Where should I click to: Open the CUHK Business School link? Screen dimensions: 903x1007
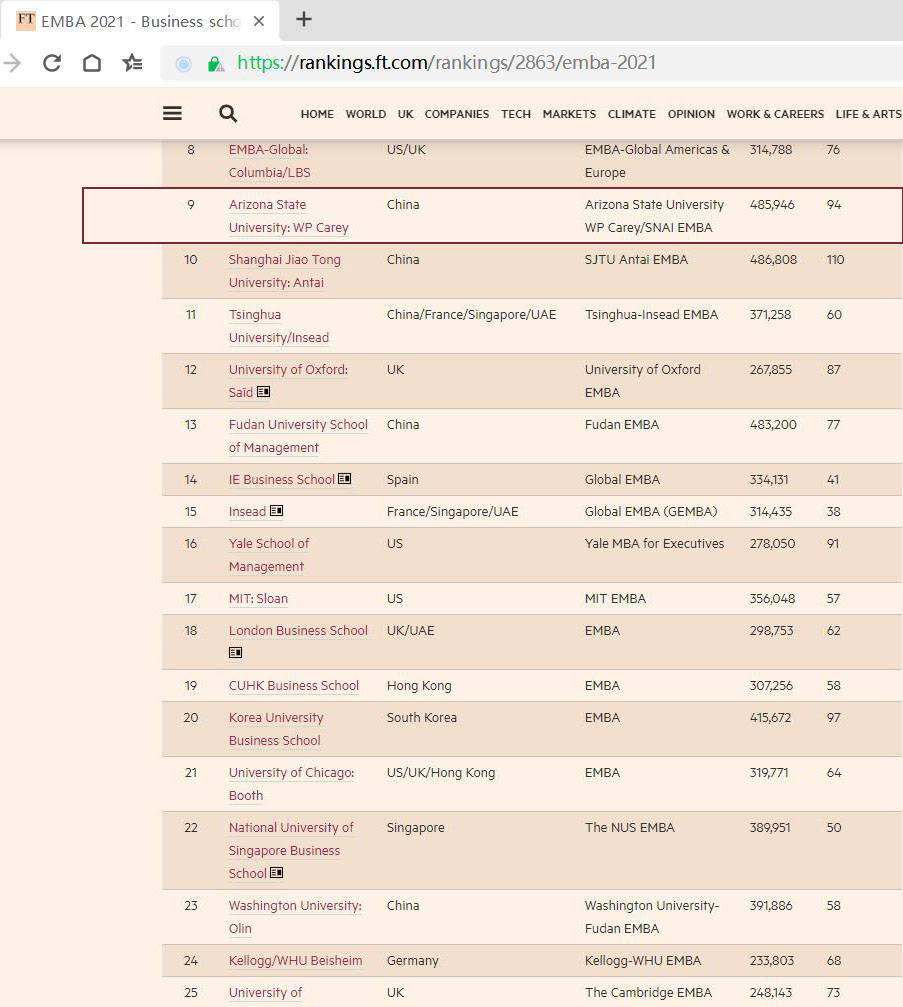(x=294, y=686)
